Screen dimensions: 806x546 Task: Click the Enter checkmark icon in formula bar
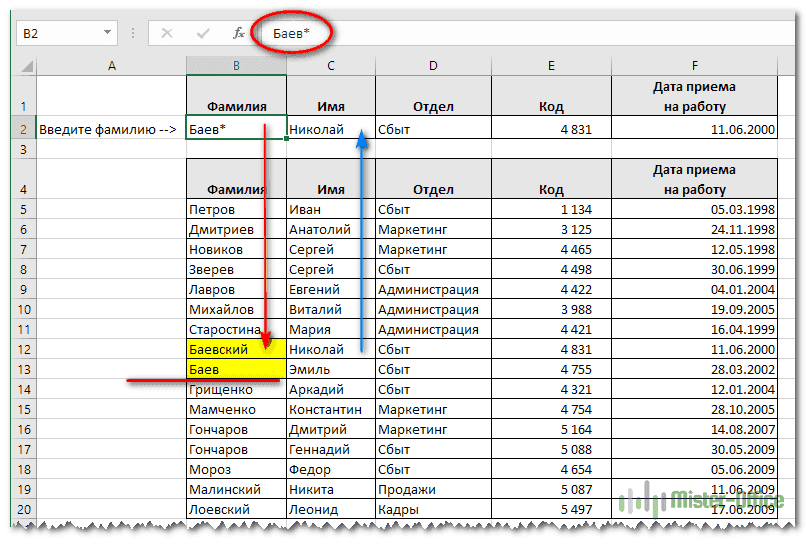pos(203,33)
